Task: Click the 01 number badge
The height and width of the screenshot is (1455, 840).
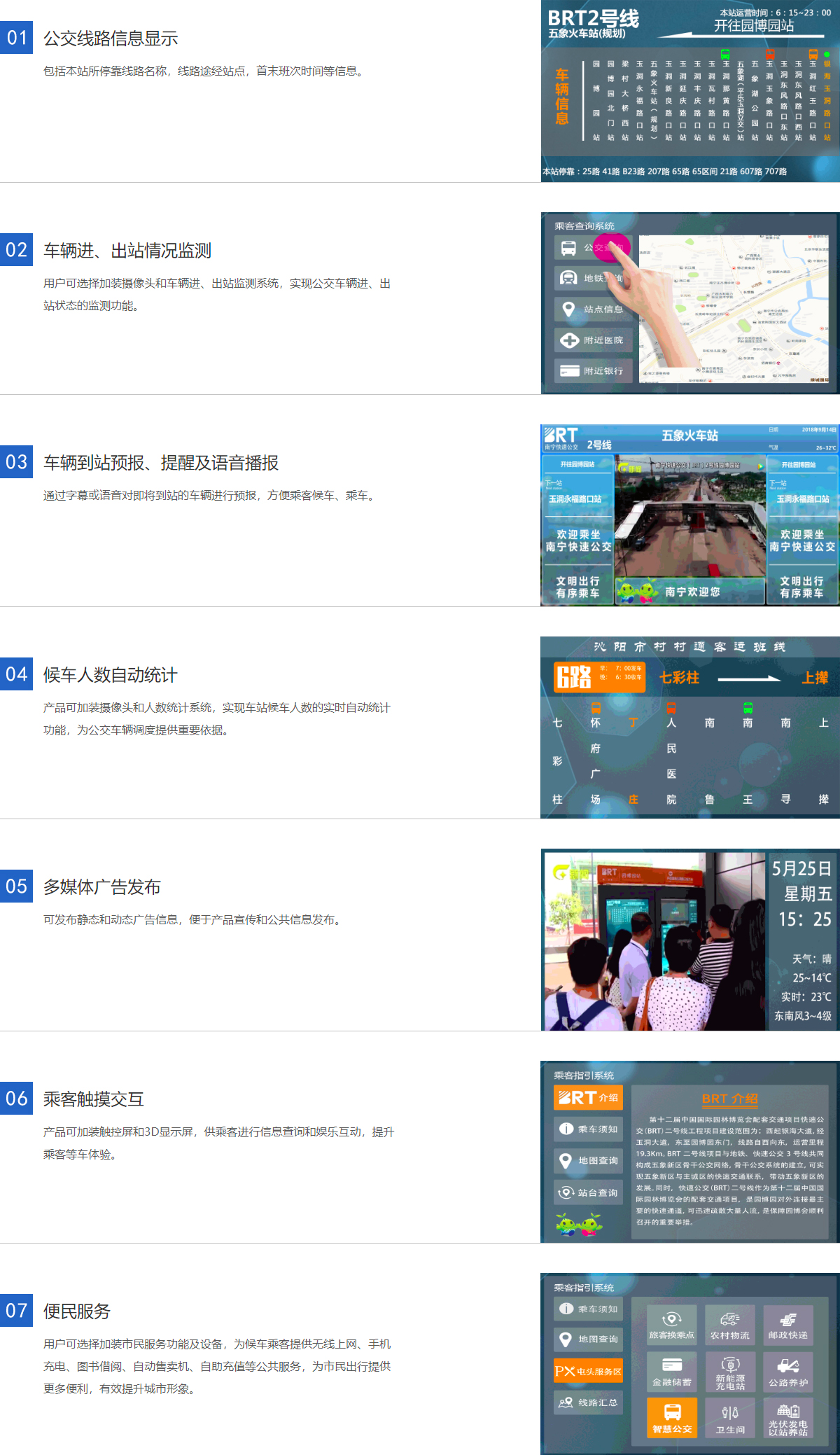Action: click(17, 37)
